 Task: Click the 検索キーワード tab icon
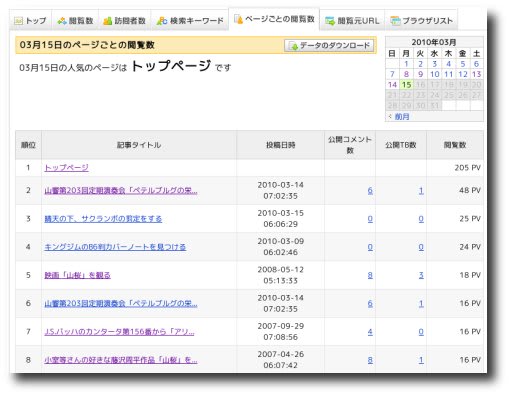[x=162, y=21]
